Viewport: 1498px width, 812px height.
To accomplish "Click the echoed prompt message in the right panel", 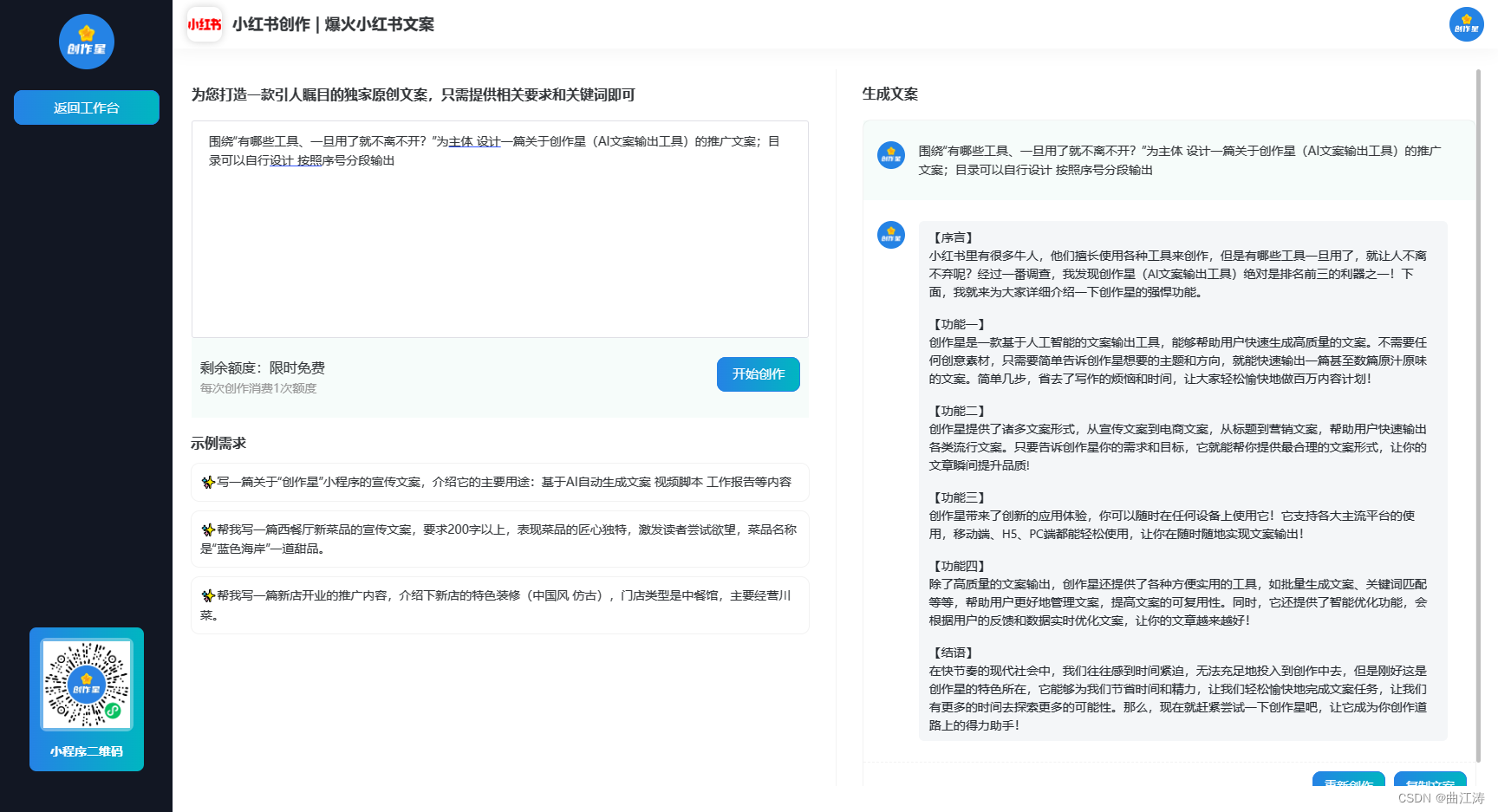I will click(1180, 160).
